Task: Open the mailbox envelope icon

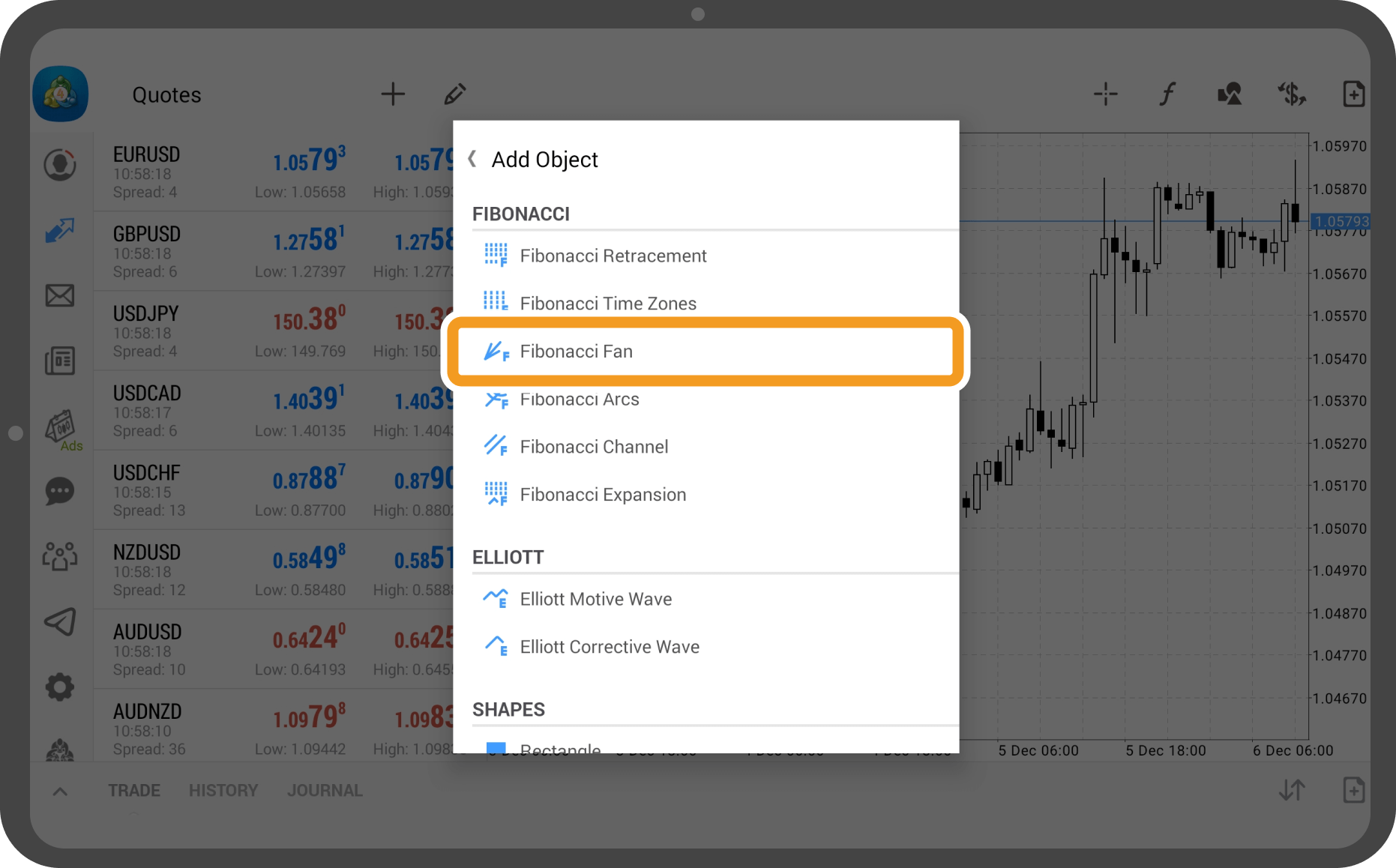Action: point(60,295)
